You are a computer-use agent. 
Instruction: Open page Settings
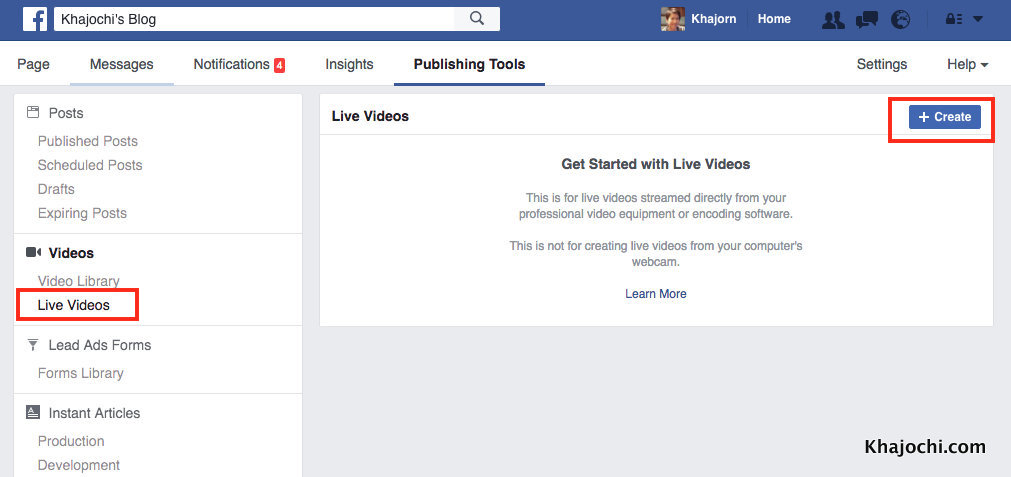pyautogui.click(x=881, y=64)
